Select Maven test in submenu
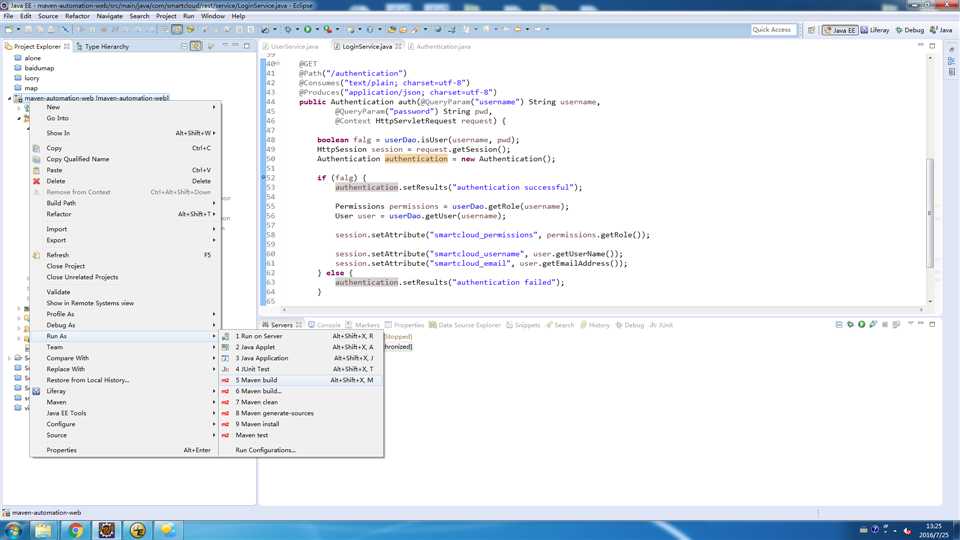Viewport: 960px width, 540px height. 302,435
